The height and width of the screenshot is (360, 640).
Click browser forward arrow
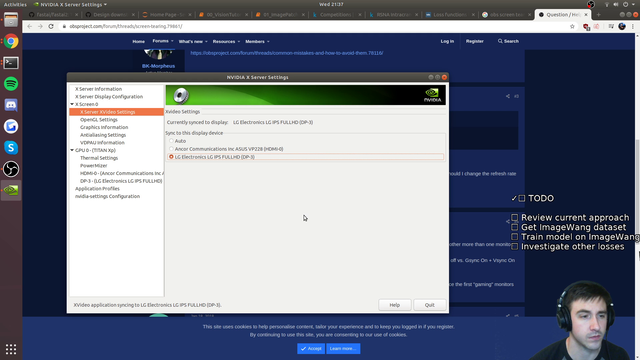tap(40, 26)
